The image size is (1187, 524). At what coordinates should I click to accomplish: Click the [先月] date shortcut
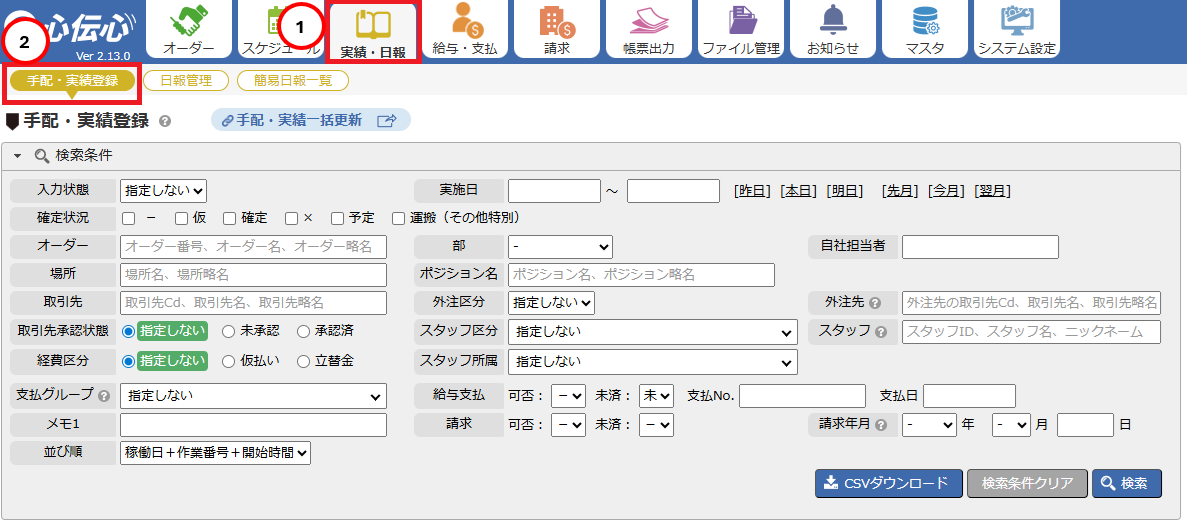[x=900, y=191]
